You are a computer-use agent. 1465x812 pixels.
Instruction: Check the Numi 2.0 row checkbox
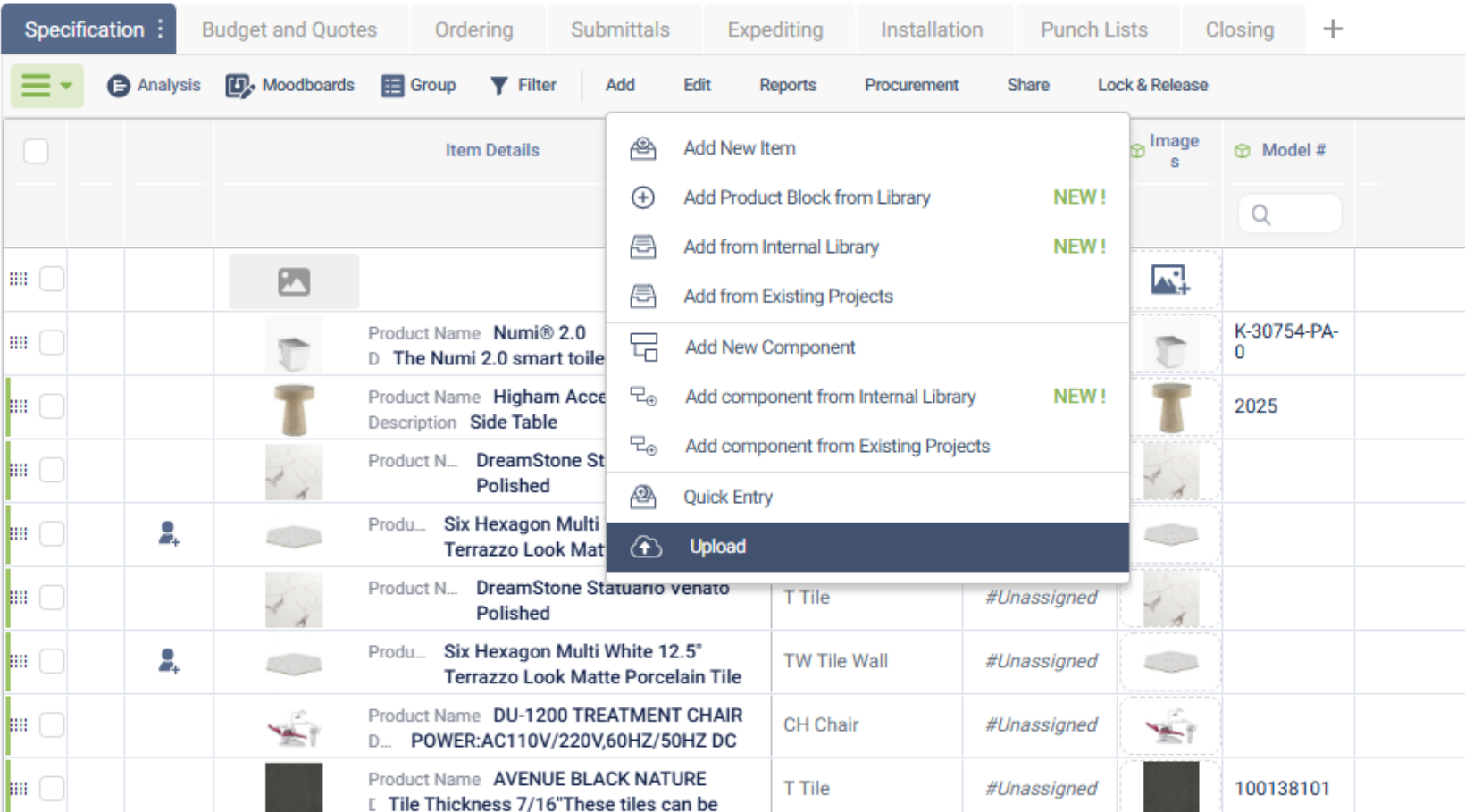(52, 343)
